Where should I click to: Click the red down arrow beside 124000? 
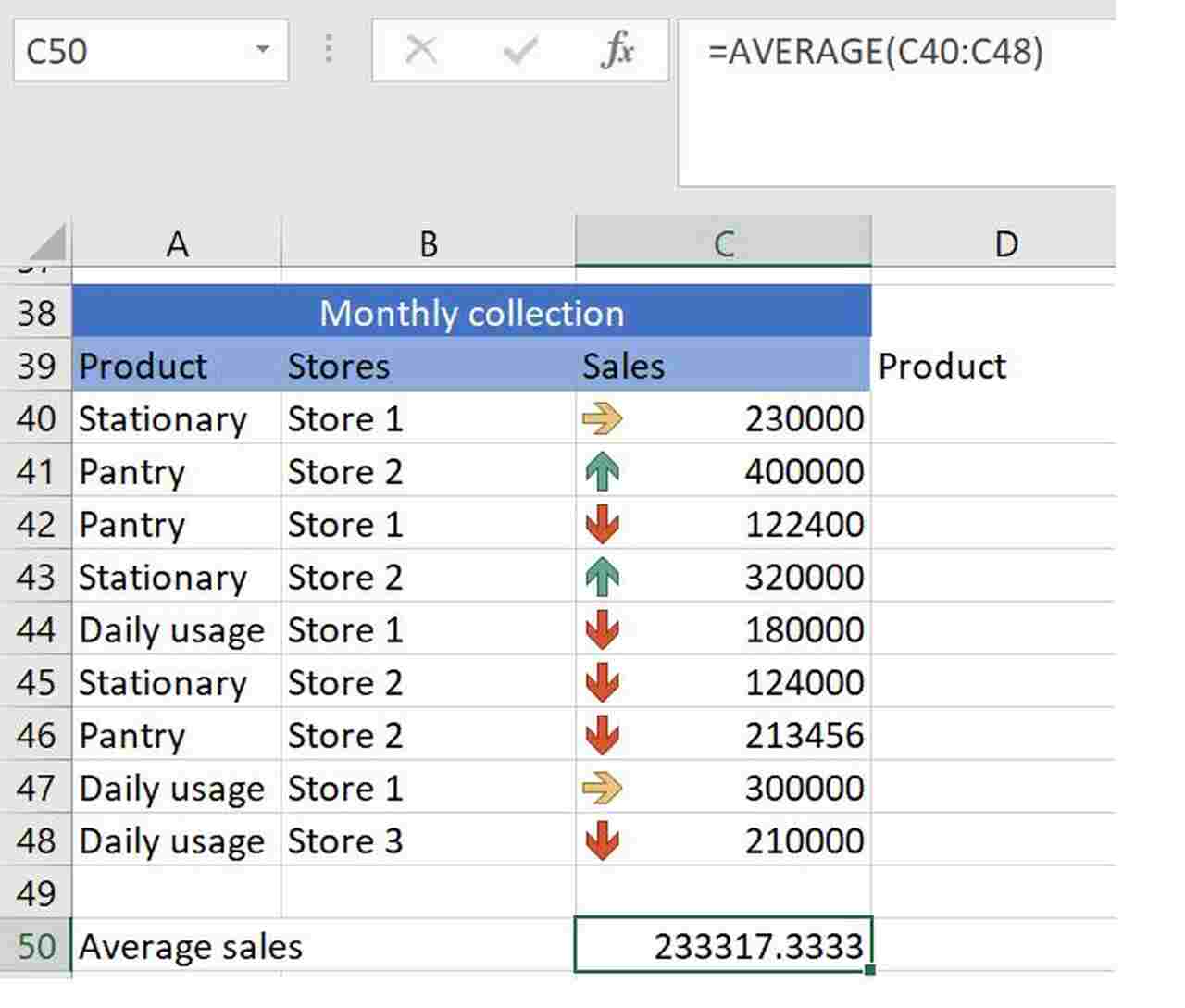click(604, 682)
